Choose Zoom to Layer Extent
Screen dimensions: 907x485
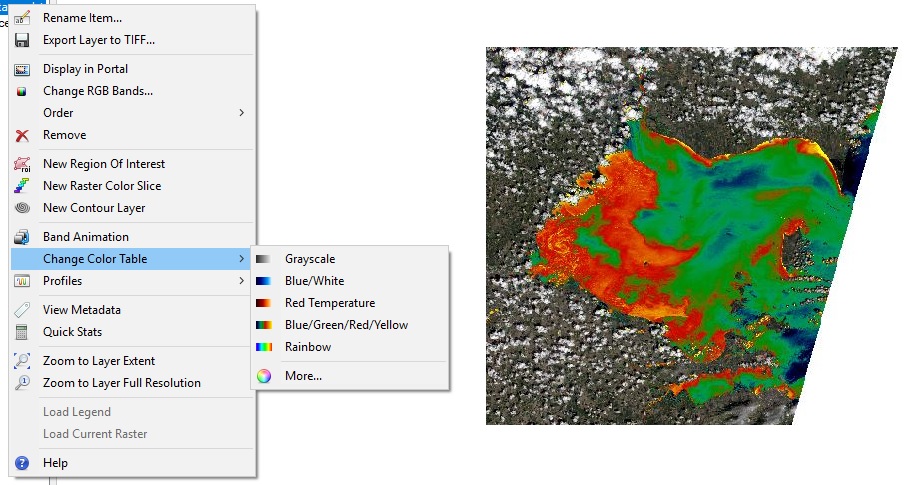point(99,361)
